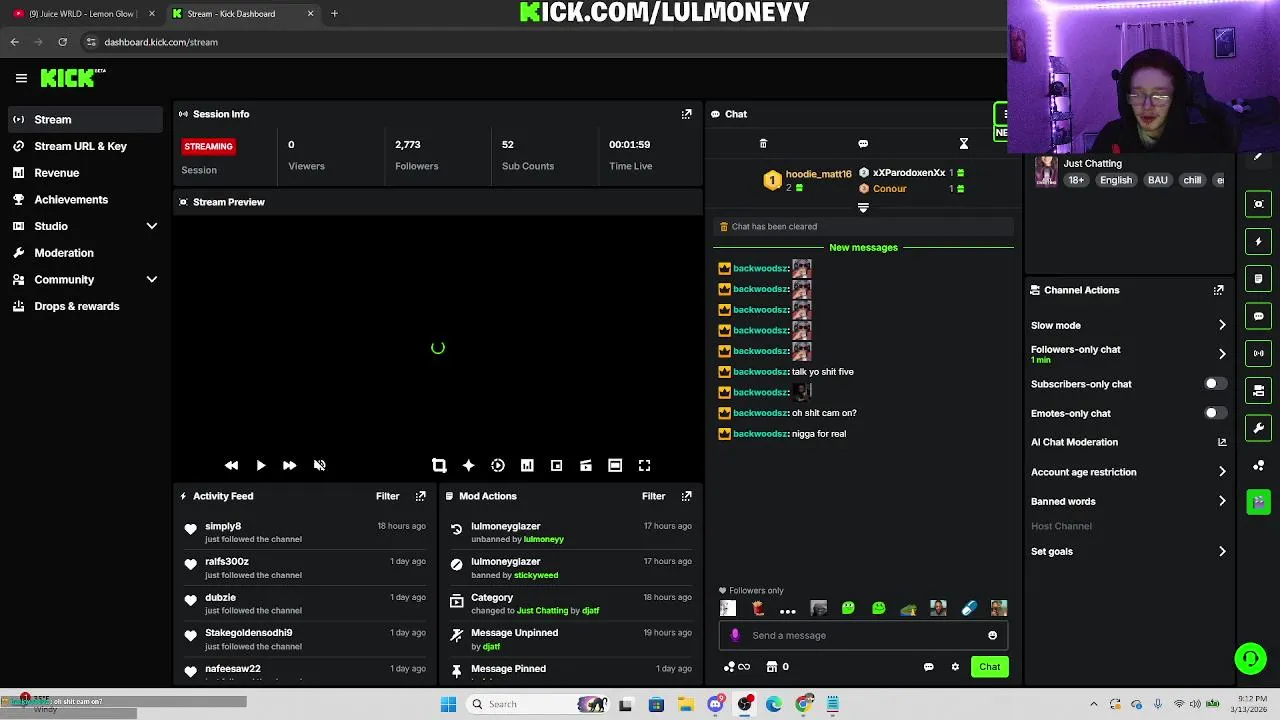Go to Stream URL & Key page
Image resolution: width=1280 pixels, height=720 pixels.
[x=84, y=147]
